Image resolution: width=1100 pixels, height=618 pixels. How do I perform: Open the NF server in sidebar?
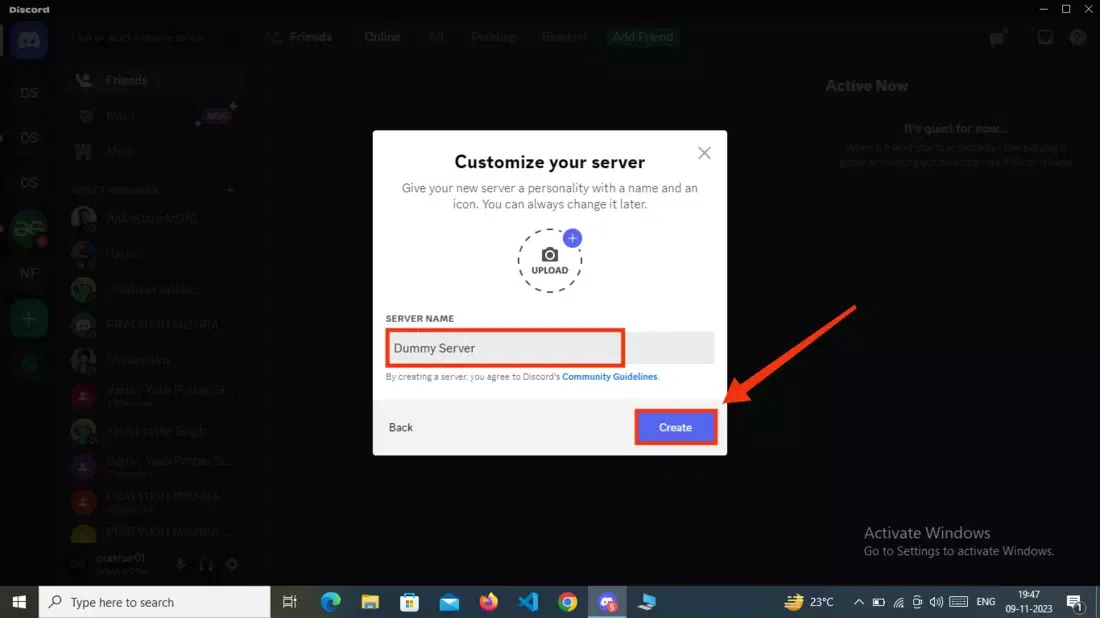29,273
